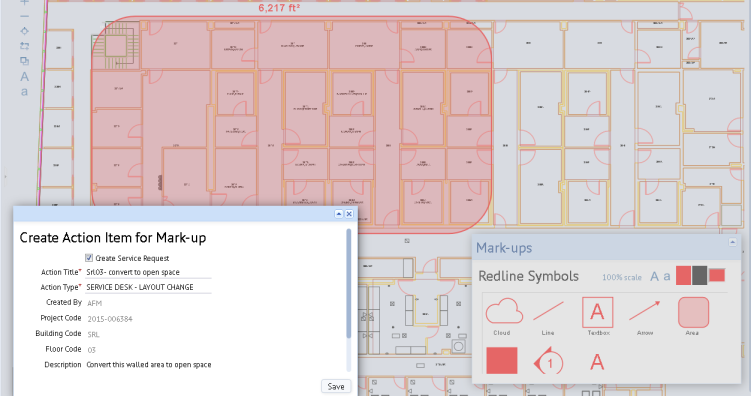Increase text size with left toolbar large A
752x396 pixels.
24,77
